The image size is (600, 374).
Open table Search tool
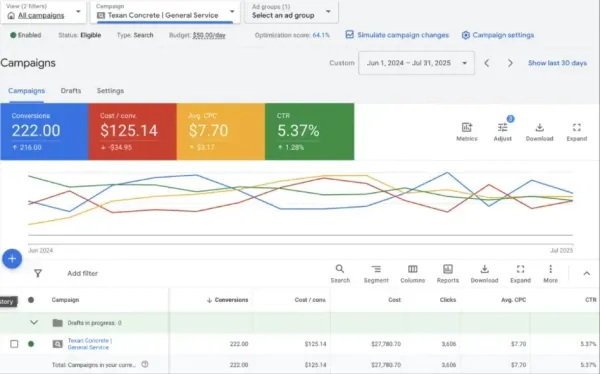pyautogui.click(x=340, y=274)
